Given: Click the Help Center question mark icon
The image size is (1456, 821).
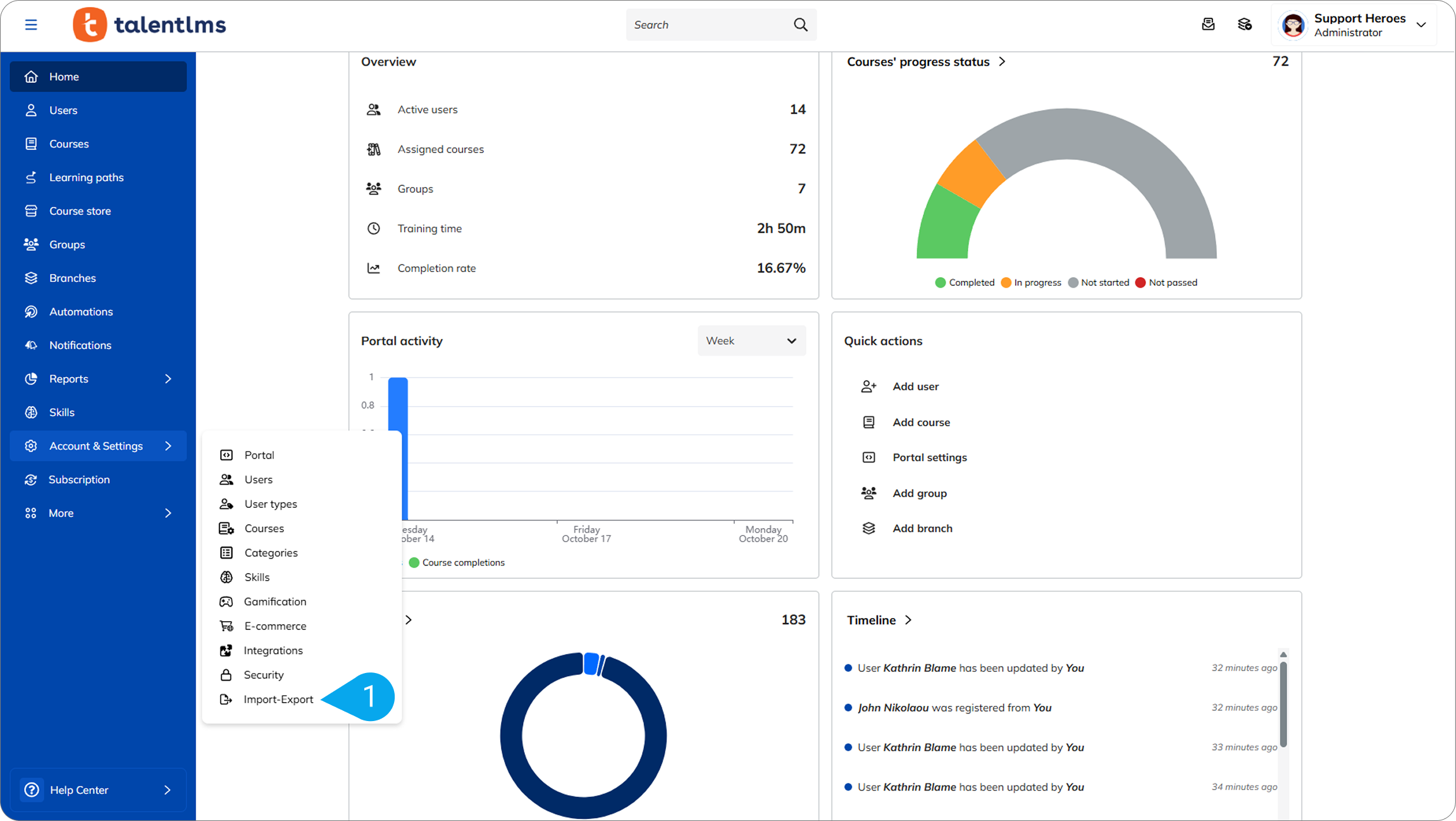Looking at the screenshot, I should tap(32, 789).
